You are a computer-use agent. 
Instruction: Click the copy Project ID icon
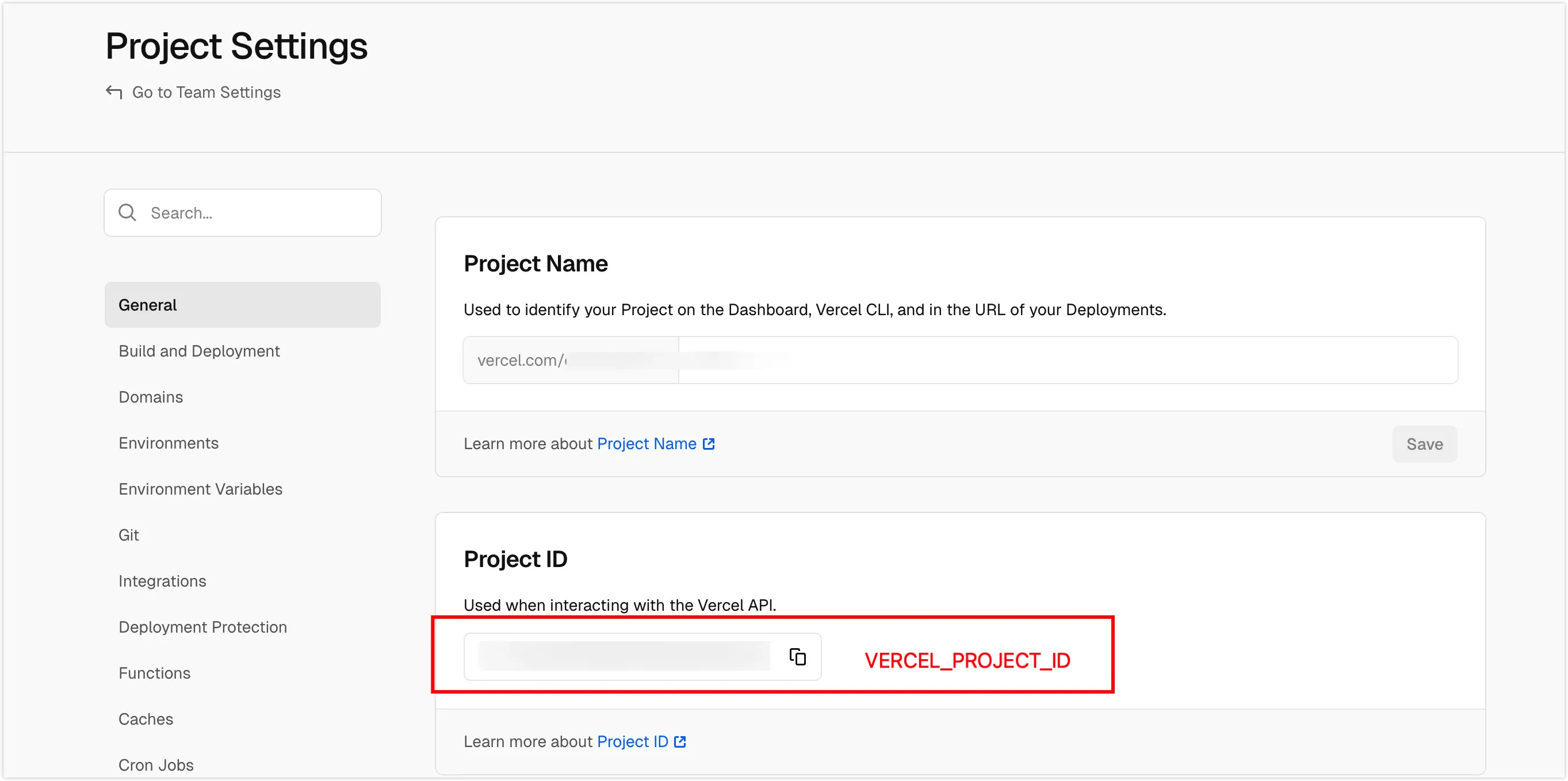(x=797, y=657)
